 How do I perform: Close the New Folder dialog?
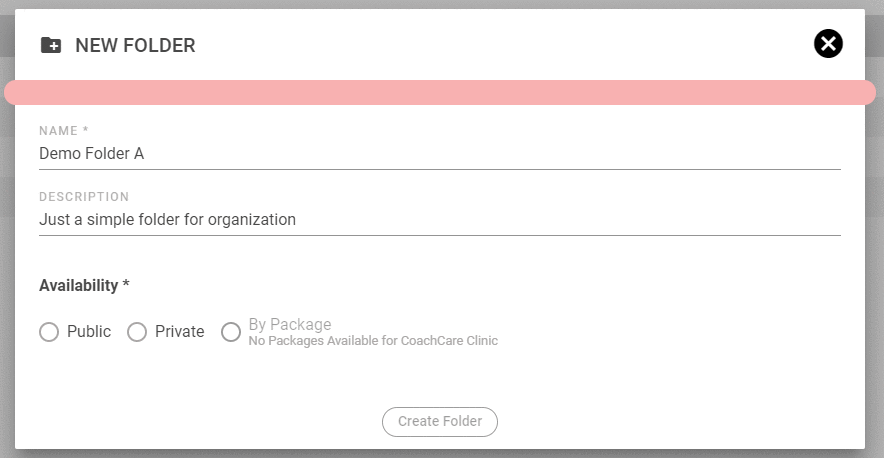pos(828,44)
